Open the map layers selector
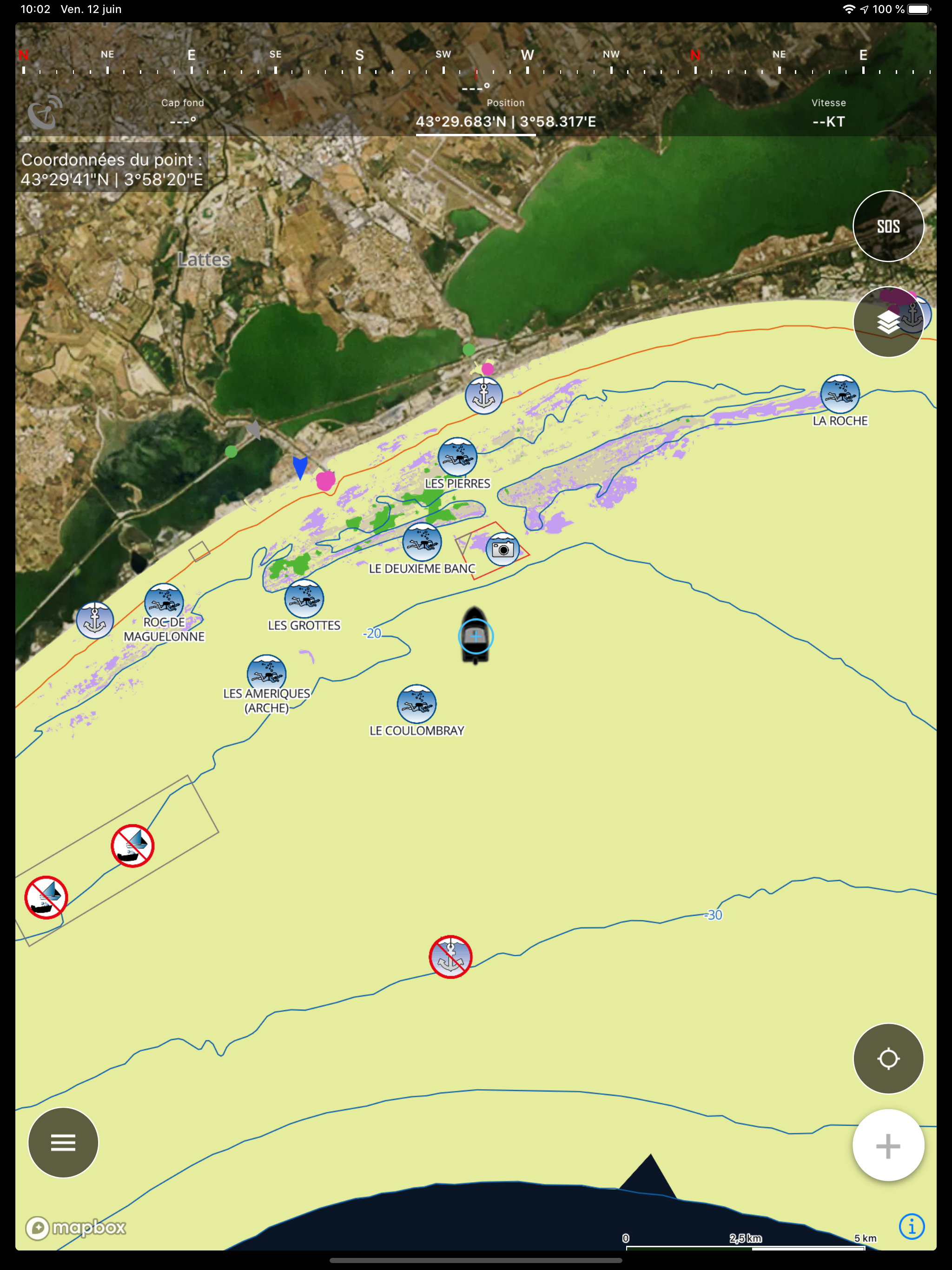 pos(888,322)
